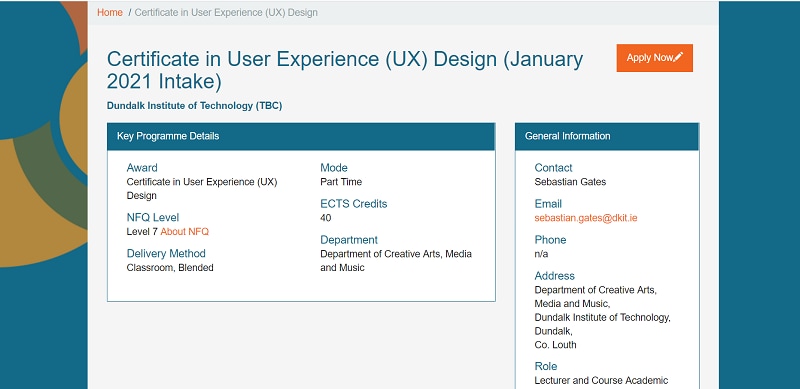Screen dimensions: 800x389
Task: Email sebastian.gates@dkit.ie link
Action: 586,218
